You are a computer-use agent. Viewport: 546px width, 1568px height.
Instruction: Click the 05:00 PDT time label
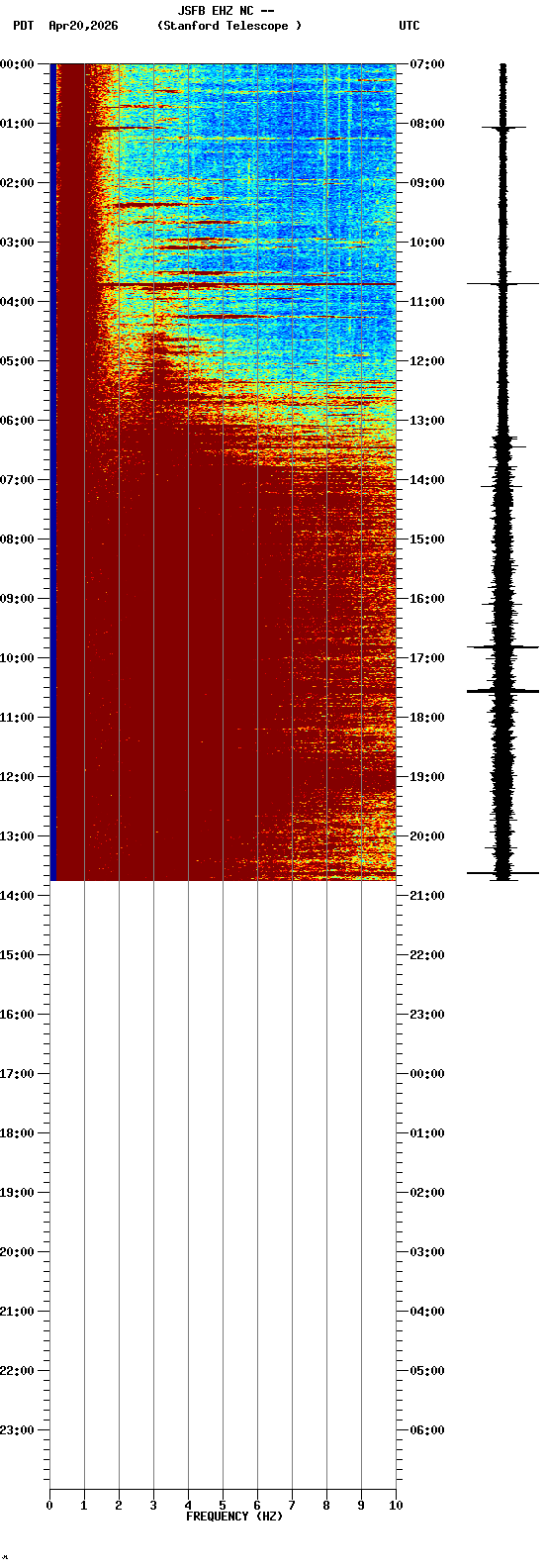17,361
